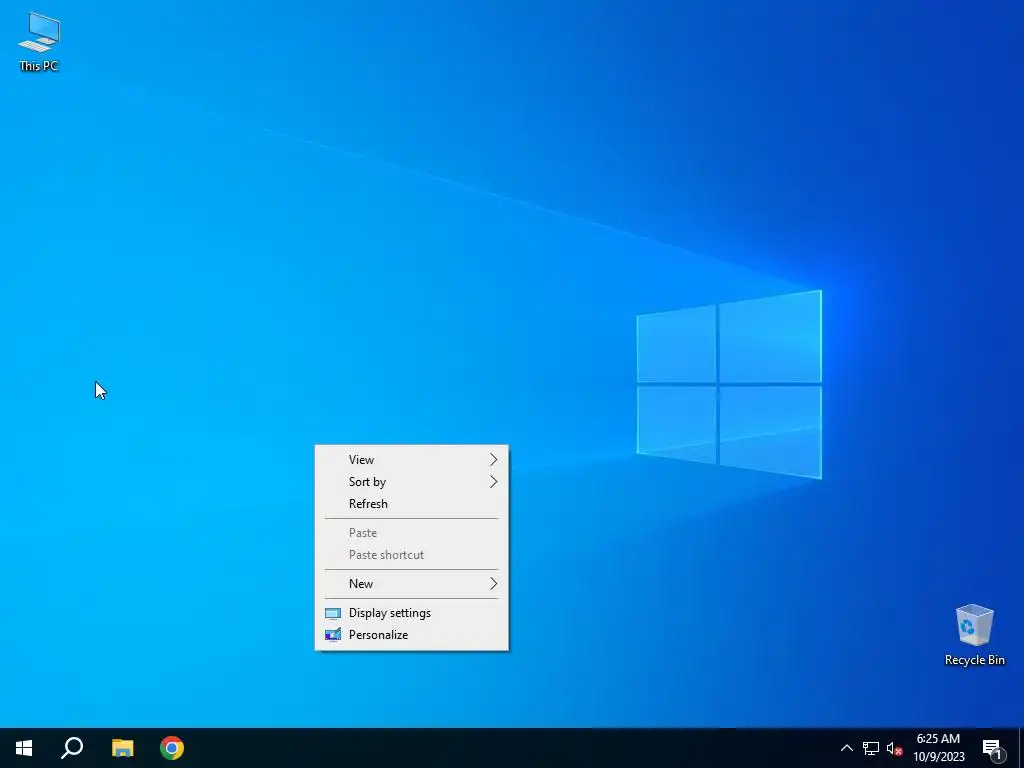Open the clock and date flyout
The width and height of the screenshot is (1024, 768).
tap(938, 748)
